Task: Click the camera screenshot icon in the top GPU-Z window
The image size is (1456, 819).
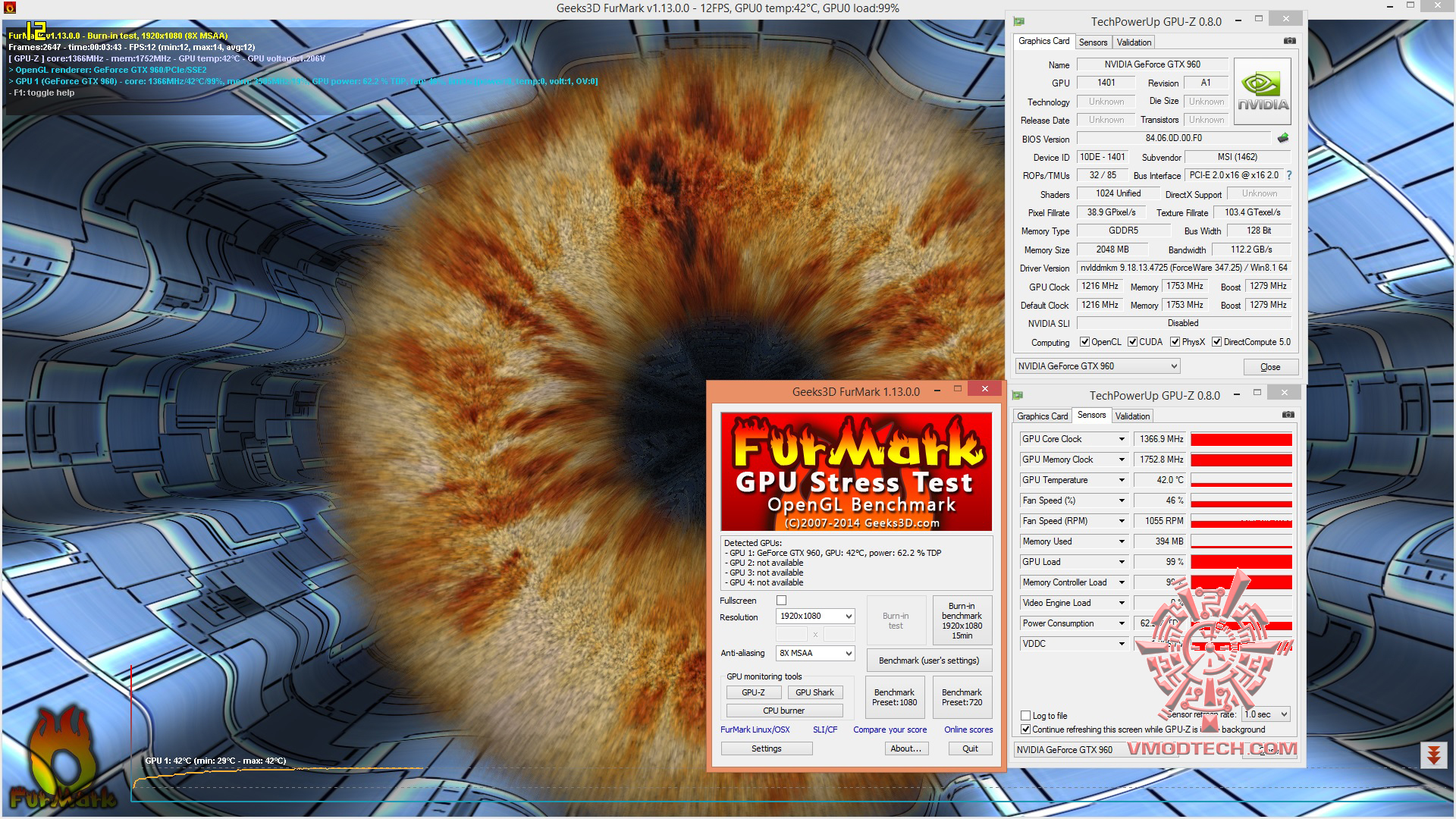Action: click(1289, 41)
